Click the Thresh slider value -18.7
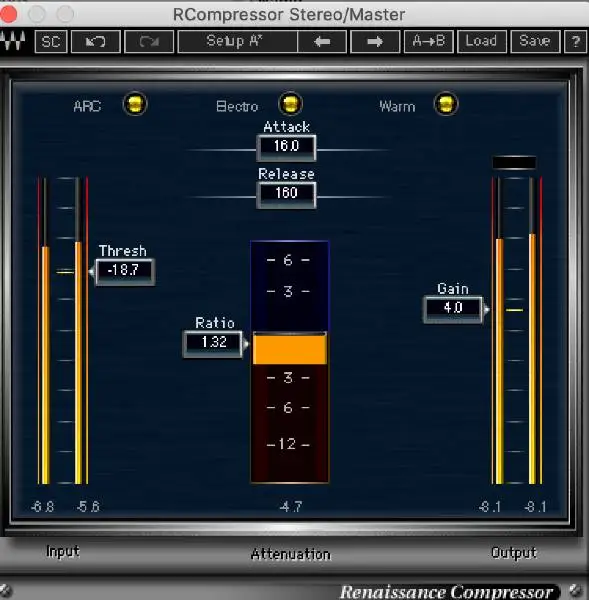The image size is (589, 600). point(125,271)
